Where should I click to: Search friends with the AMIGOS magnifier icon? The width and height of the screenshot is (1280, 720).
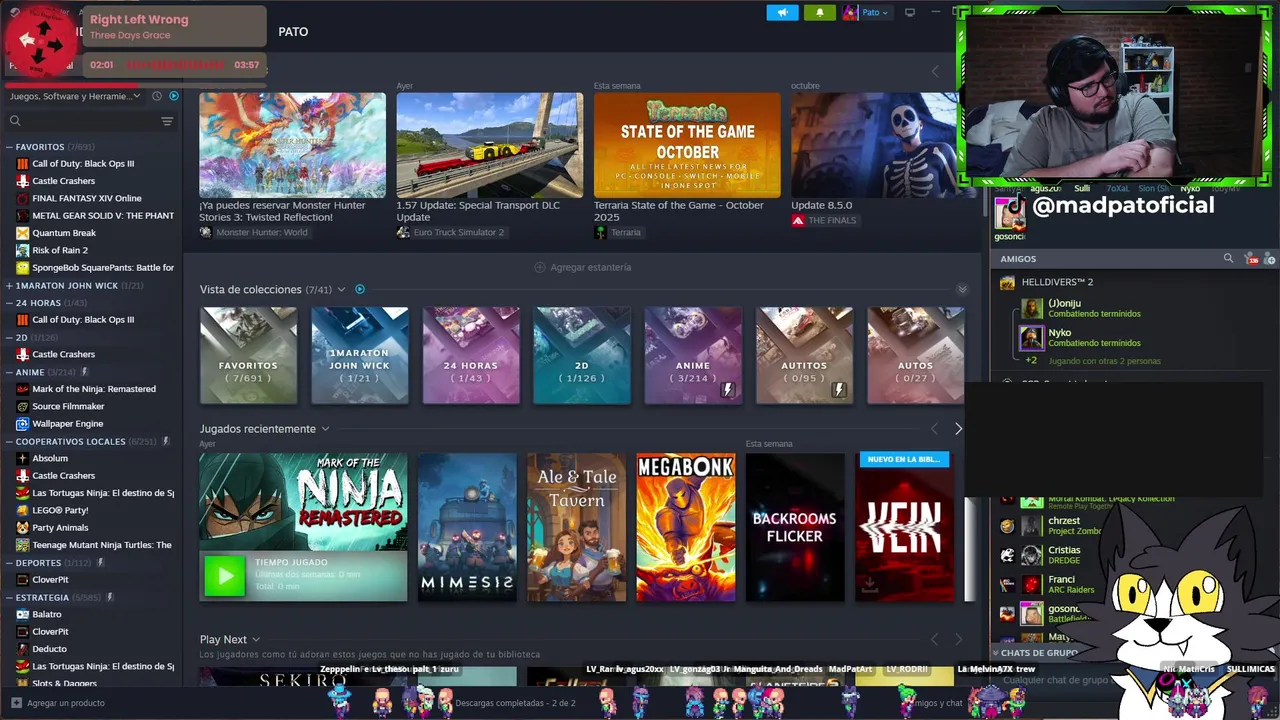(1229, 258)
